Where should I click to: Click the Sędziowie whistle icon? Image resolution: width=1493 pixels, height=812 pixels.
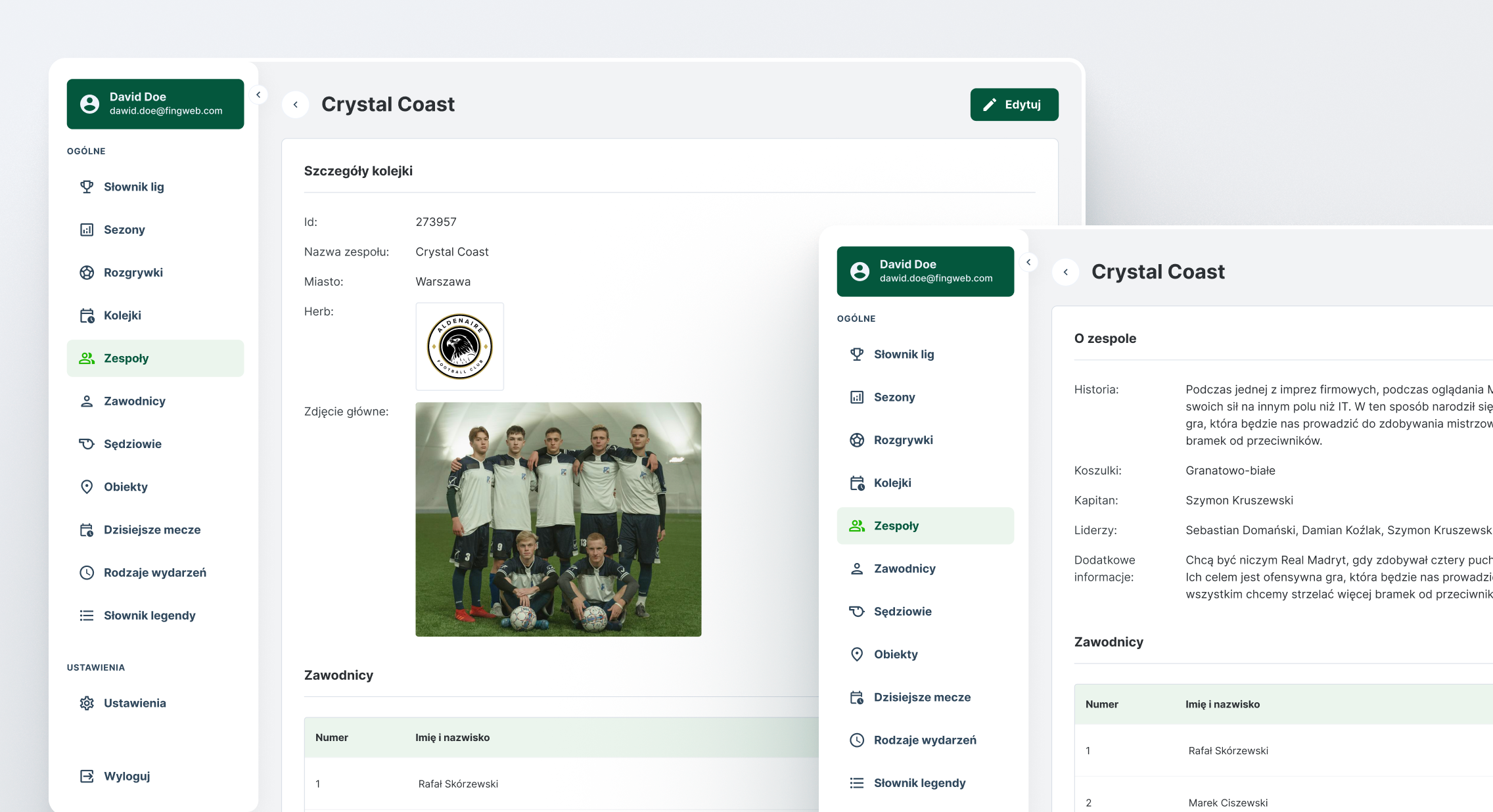[87, 444]
